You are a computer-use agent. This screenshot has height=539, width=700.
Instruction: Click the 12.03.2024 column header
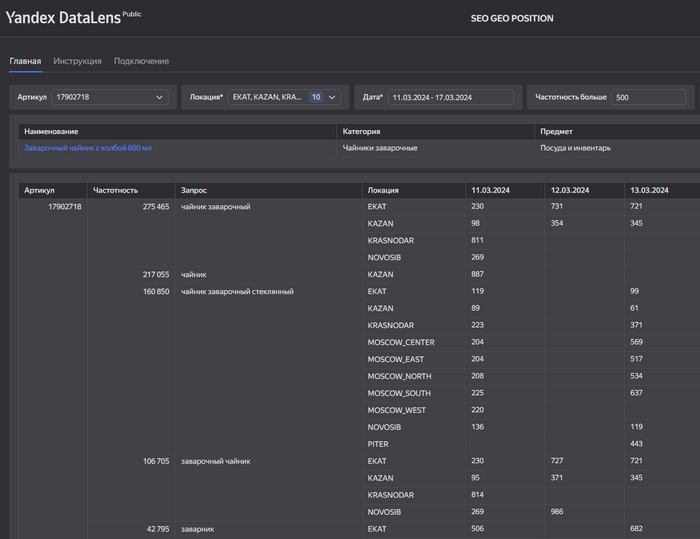click(x=570, y=189)
